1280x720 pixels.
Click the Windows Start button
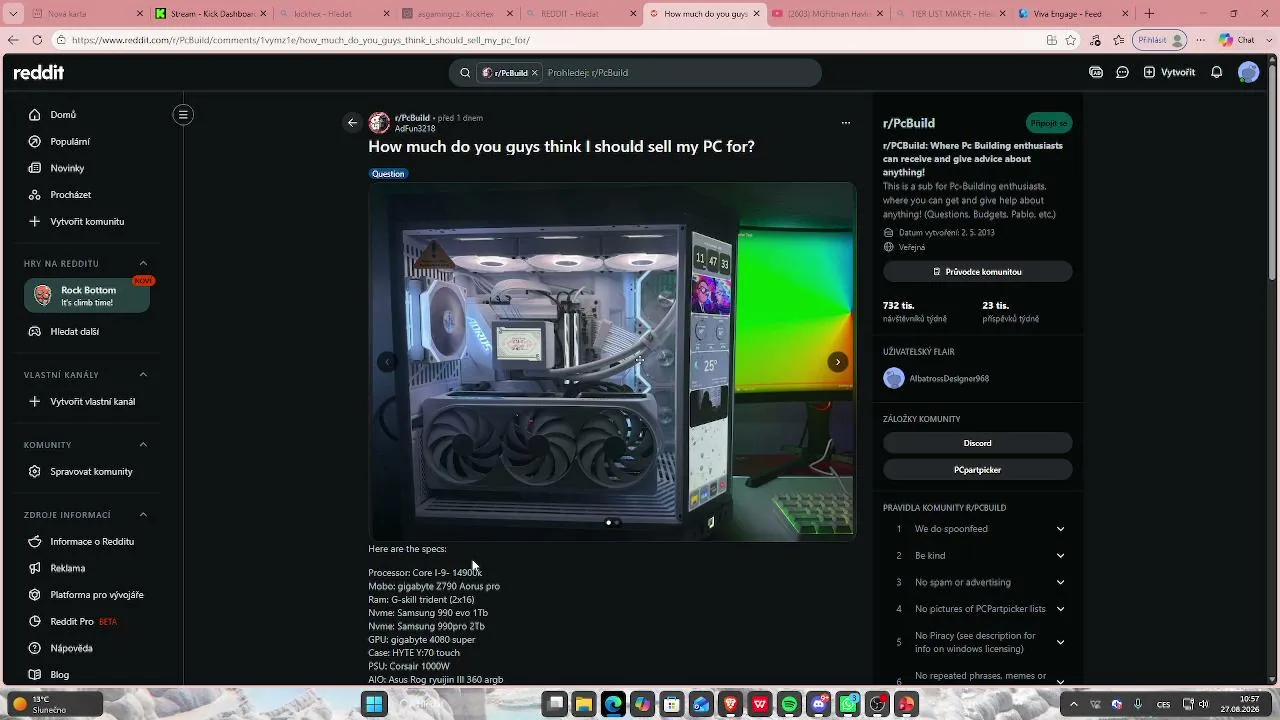click(x=374, y=705)
